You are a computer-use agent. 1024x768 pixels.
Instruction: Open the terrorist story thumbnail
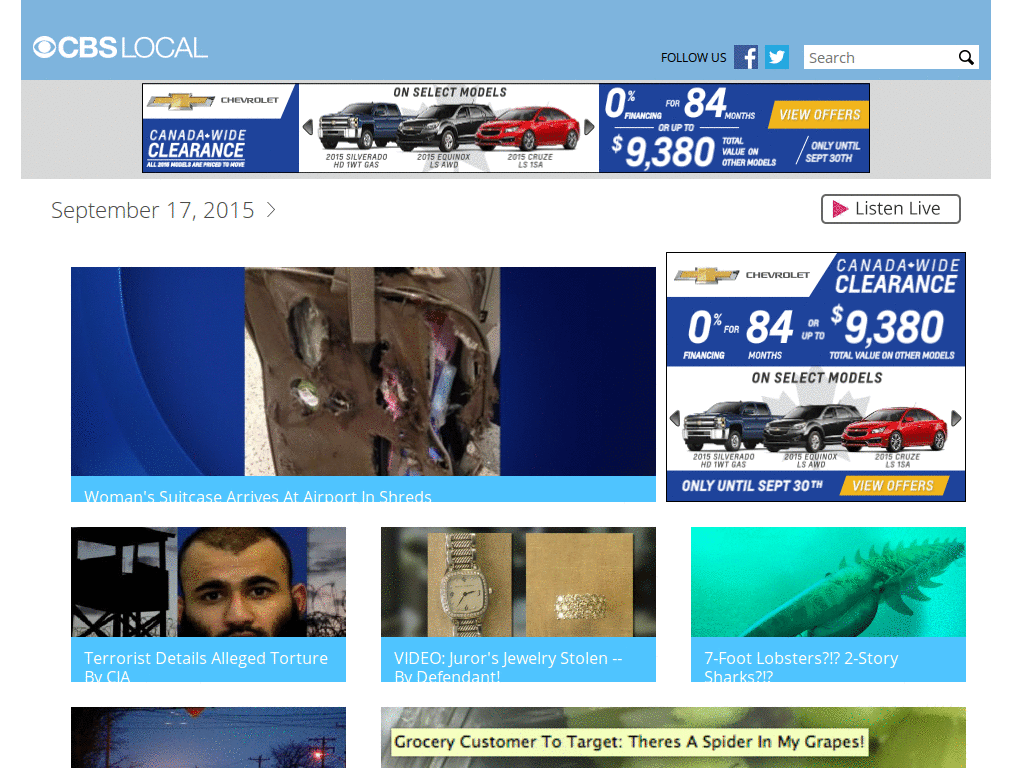click(208, 582)
